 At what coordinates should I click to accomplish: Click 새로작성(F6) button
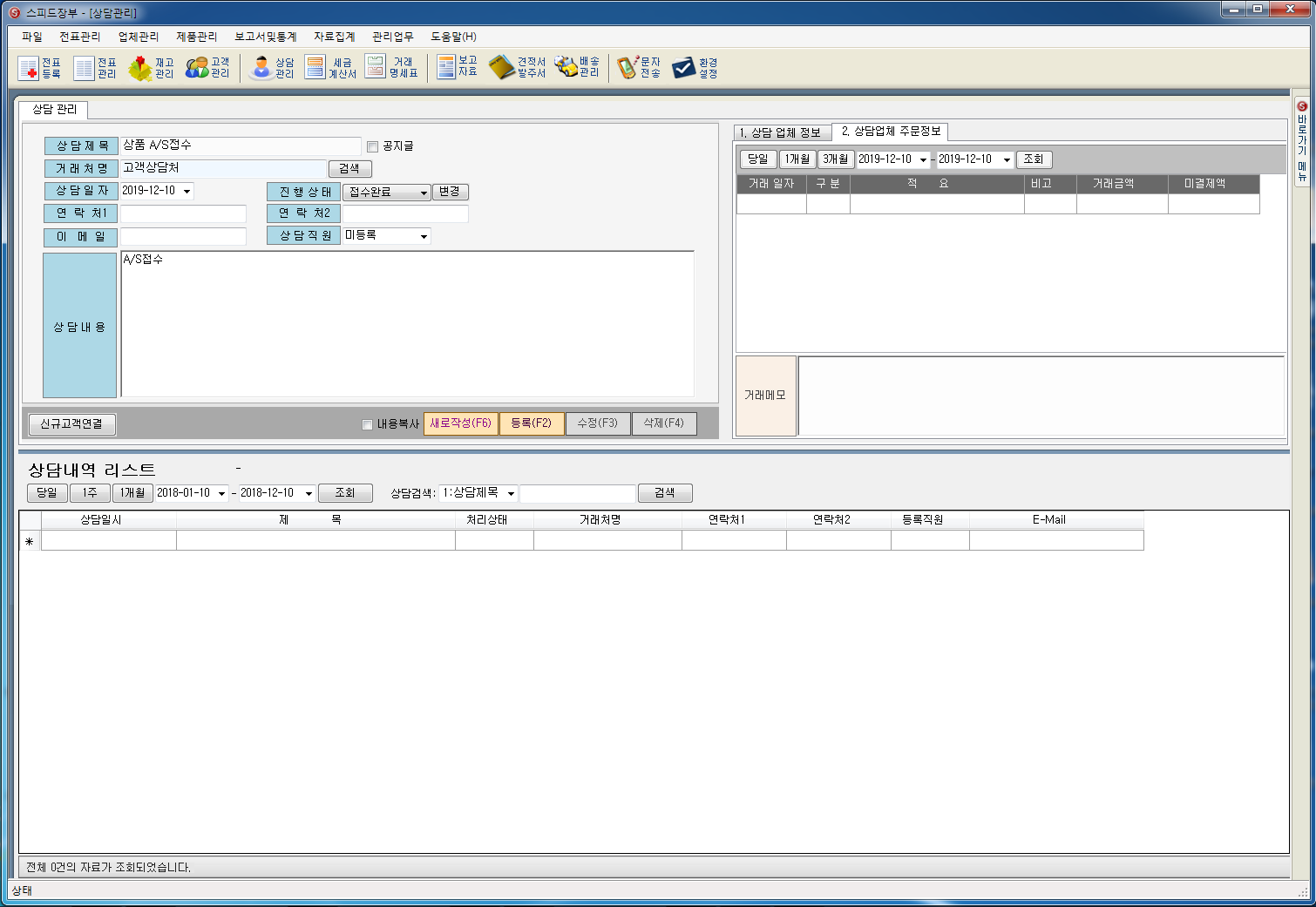461,423
